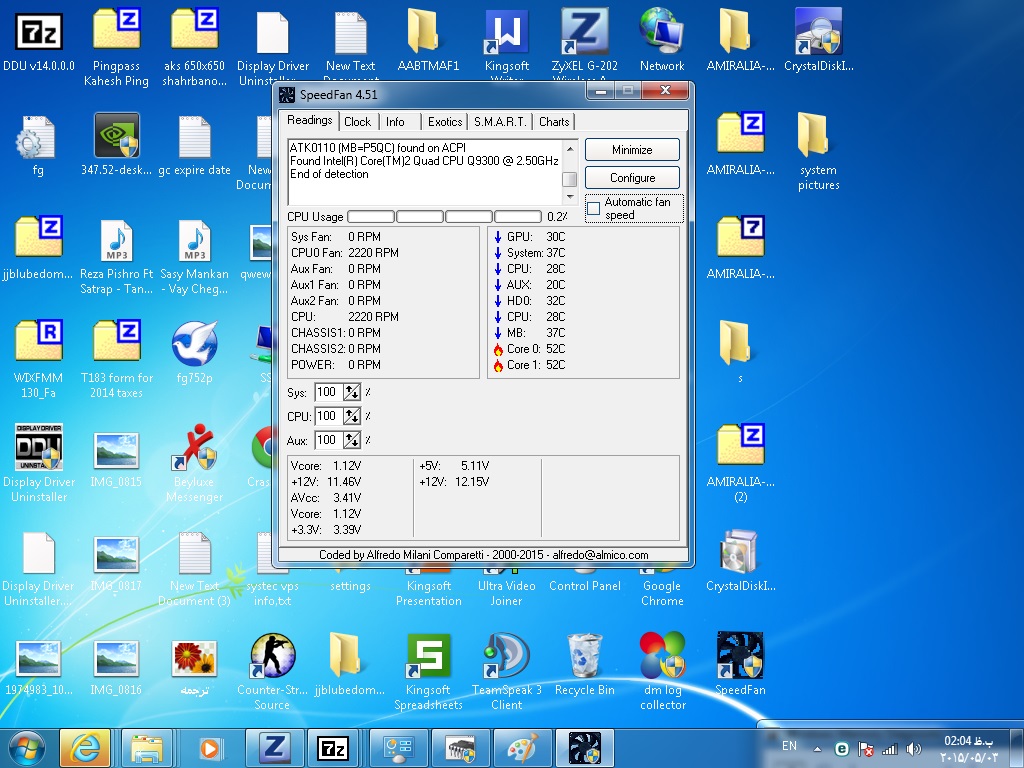Click the Minimize button in SpeedFan
The height and width of the screenshot is (768, 1024).
632,150
